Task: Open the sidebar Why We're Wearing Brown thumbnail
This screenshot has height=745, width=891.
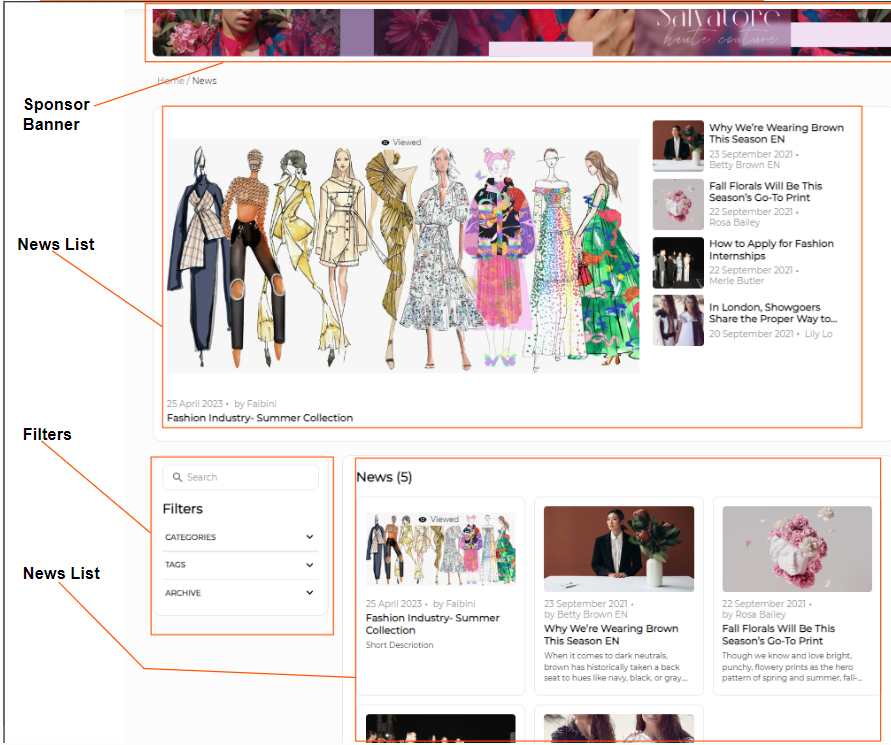Action: tap(678, 147)
